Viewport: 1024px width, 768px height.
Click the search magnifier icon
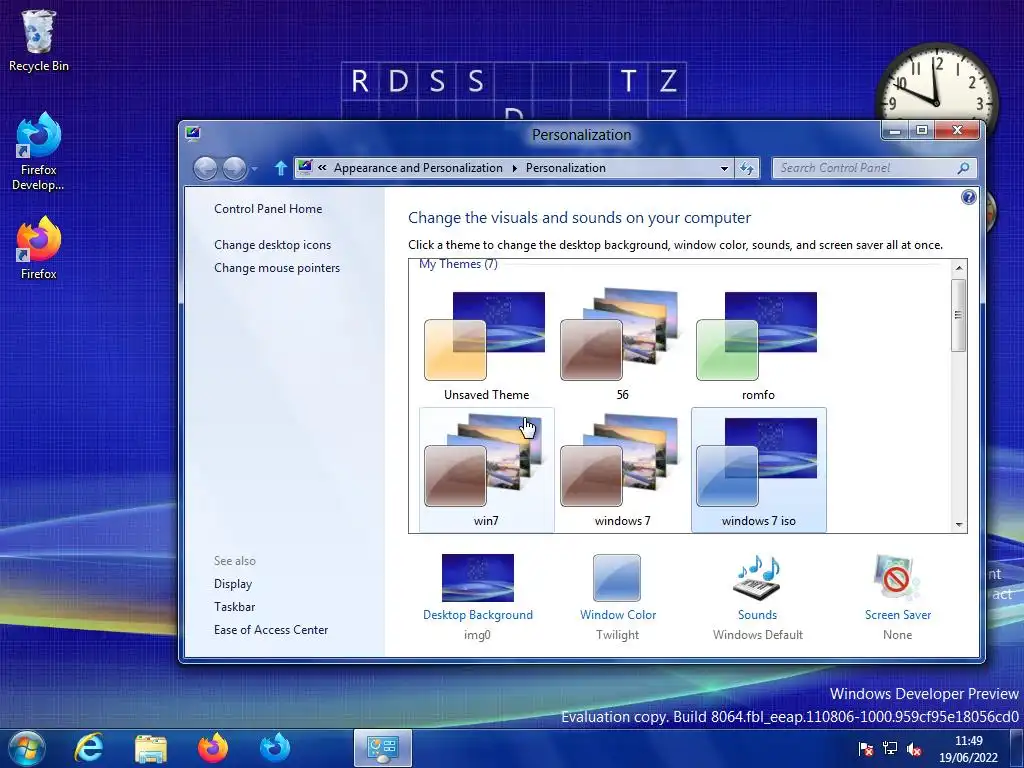[x=963, y=168]
